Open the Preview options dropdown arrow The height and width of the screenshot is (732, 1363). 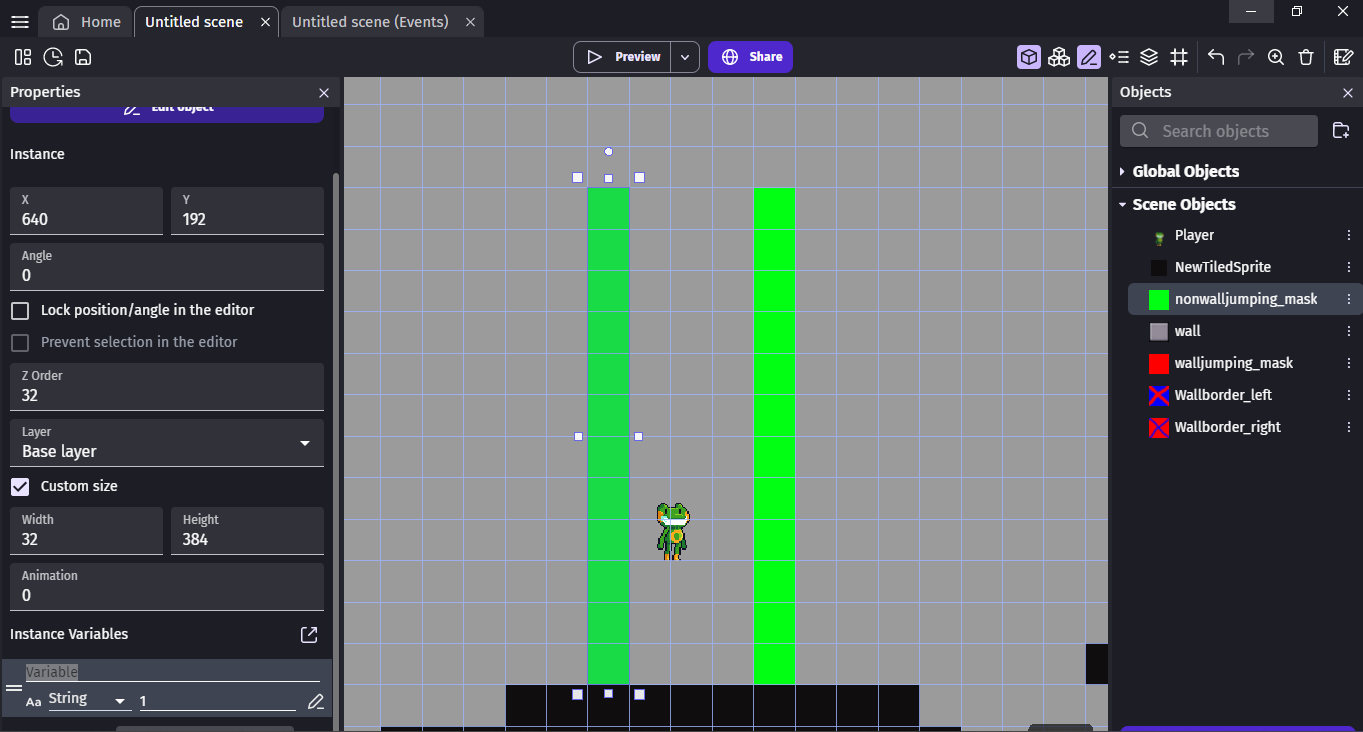pyautogui.click(x=685, y=57)
